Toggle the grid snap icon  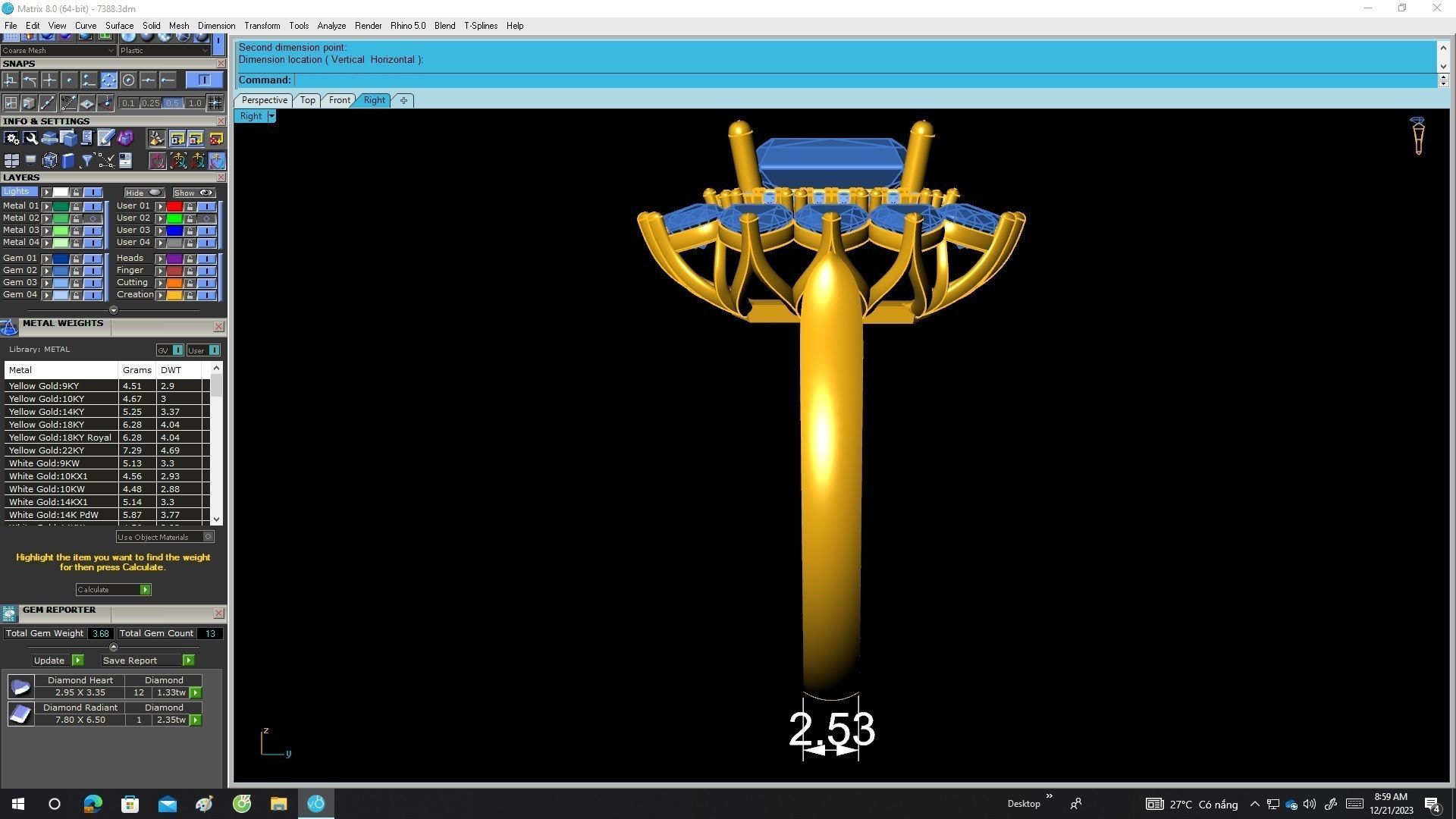[x=215, y=103]
